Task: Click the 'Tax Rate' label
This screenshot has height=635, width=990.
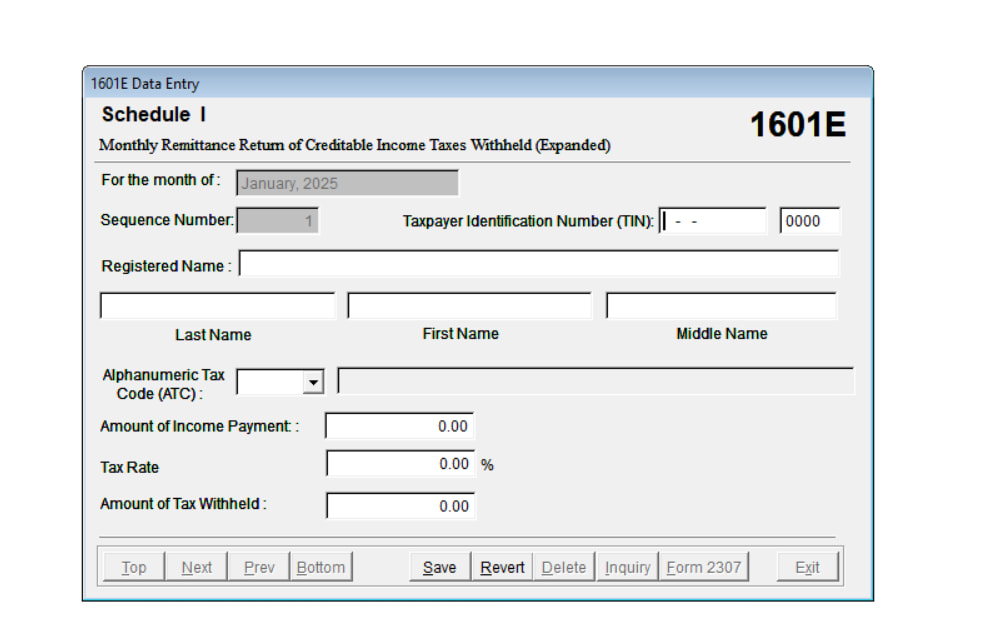Action: pyautogui.click(x=129, y=468)
